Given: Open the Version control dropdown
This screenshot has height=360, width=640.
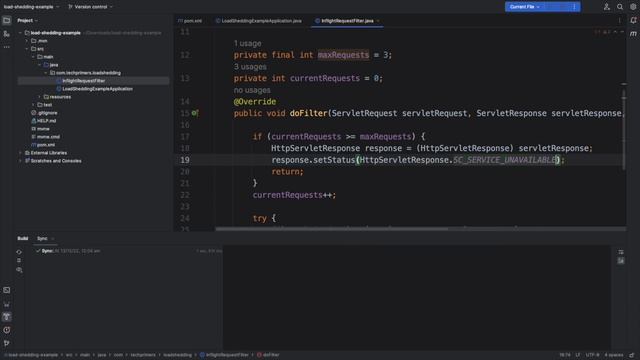Looking at the screenshot, I should [90, 7].
